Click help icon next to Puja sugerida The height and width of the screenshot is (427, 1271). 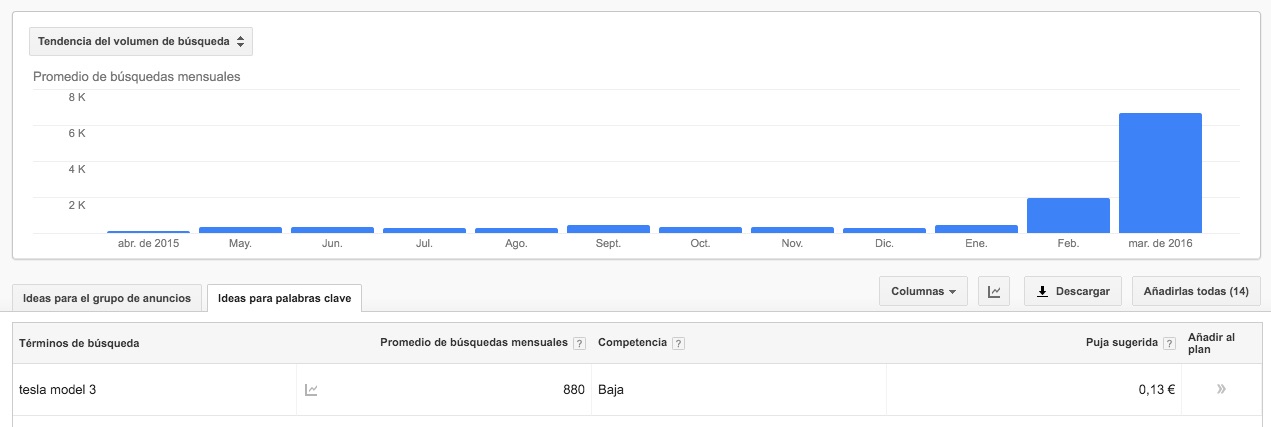[1168, 343]
